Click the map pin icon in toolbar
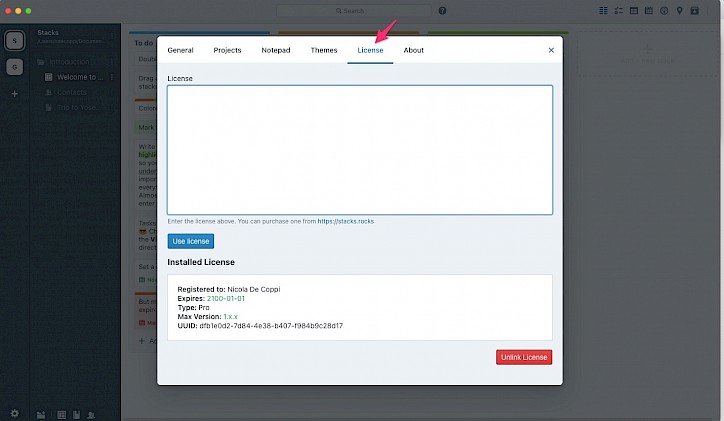This screenshot has height=421, width=724. 679,11
